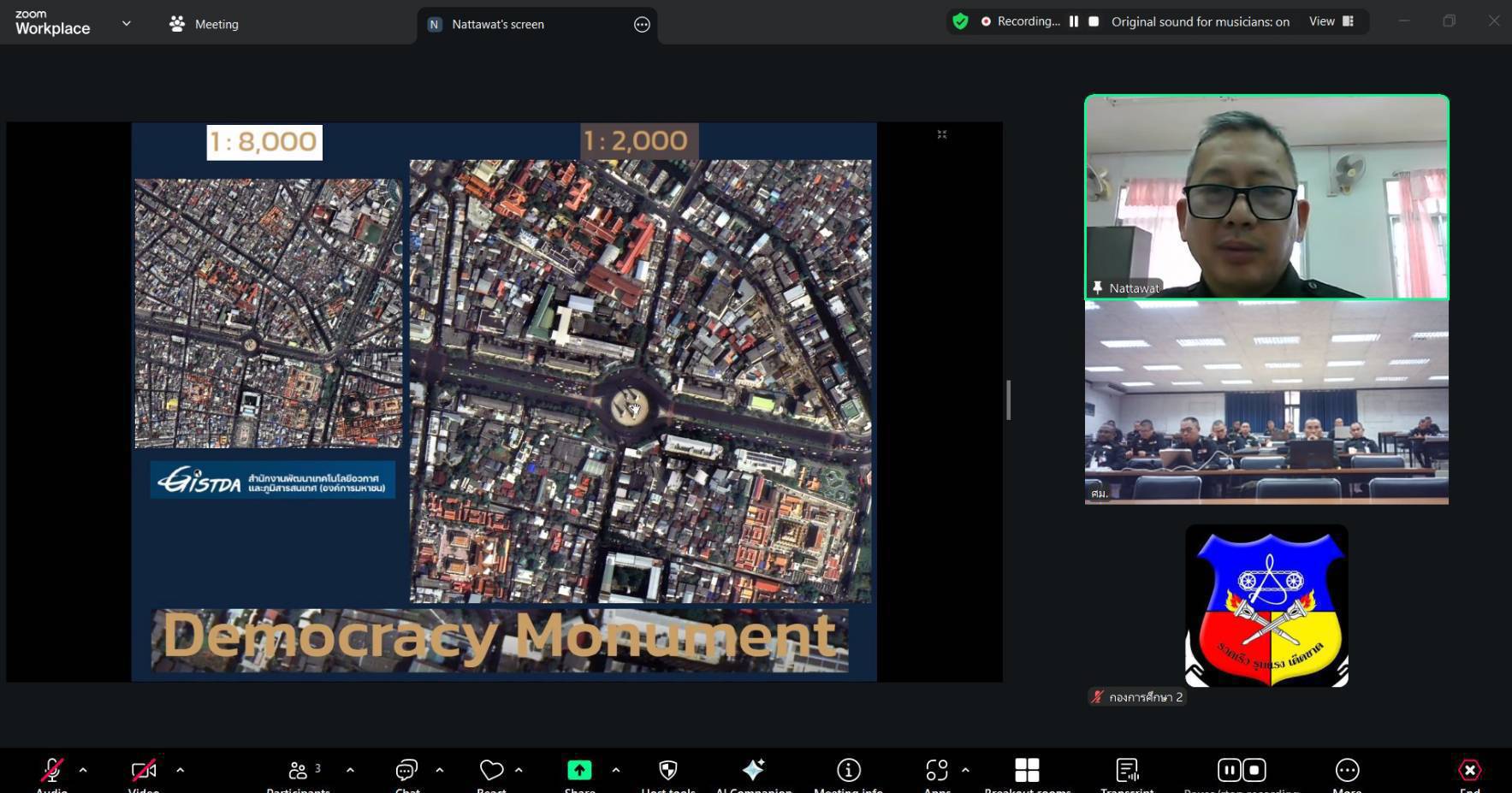Unmute the microphone Audio button
Screen dimensions: 1512x793
(x=51, y=772)
